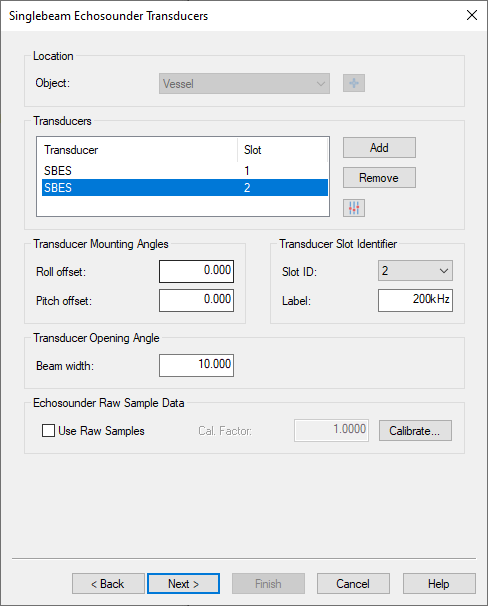Open the Object Vessel dropdown
Screen dimensions: 488x606
244,83
